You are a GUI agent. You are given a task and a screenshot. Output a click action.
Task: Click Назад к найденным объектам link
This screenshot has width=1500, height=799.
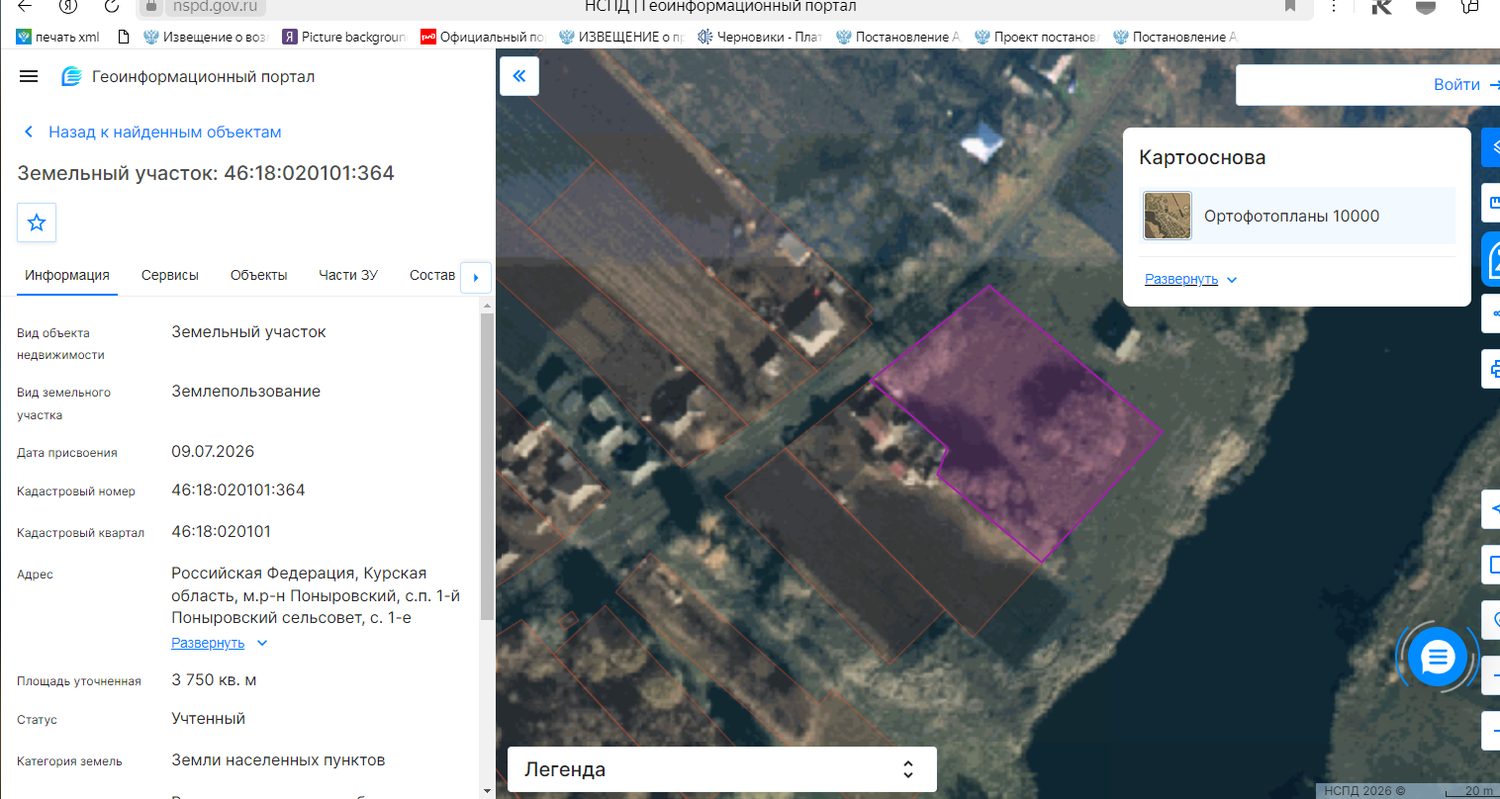(153, 132)
